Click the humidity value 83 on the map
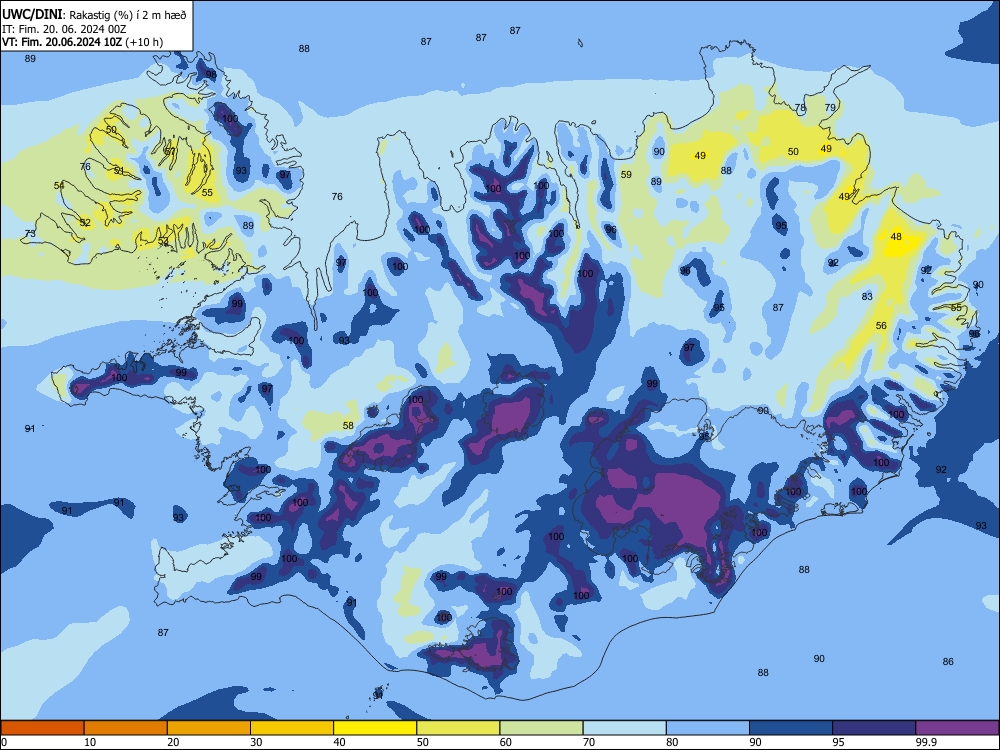 [x=867, y=297]
